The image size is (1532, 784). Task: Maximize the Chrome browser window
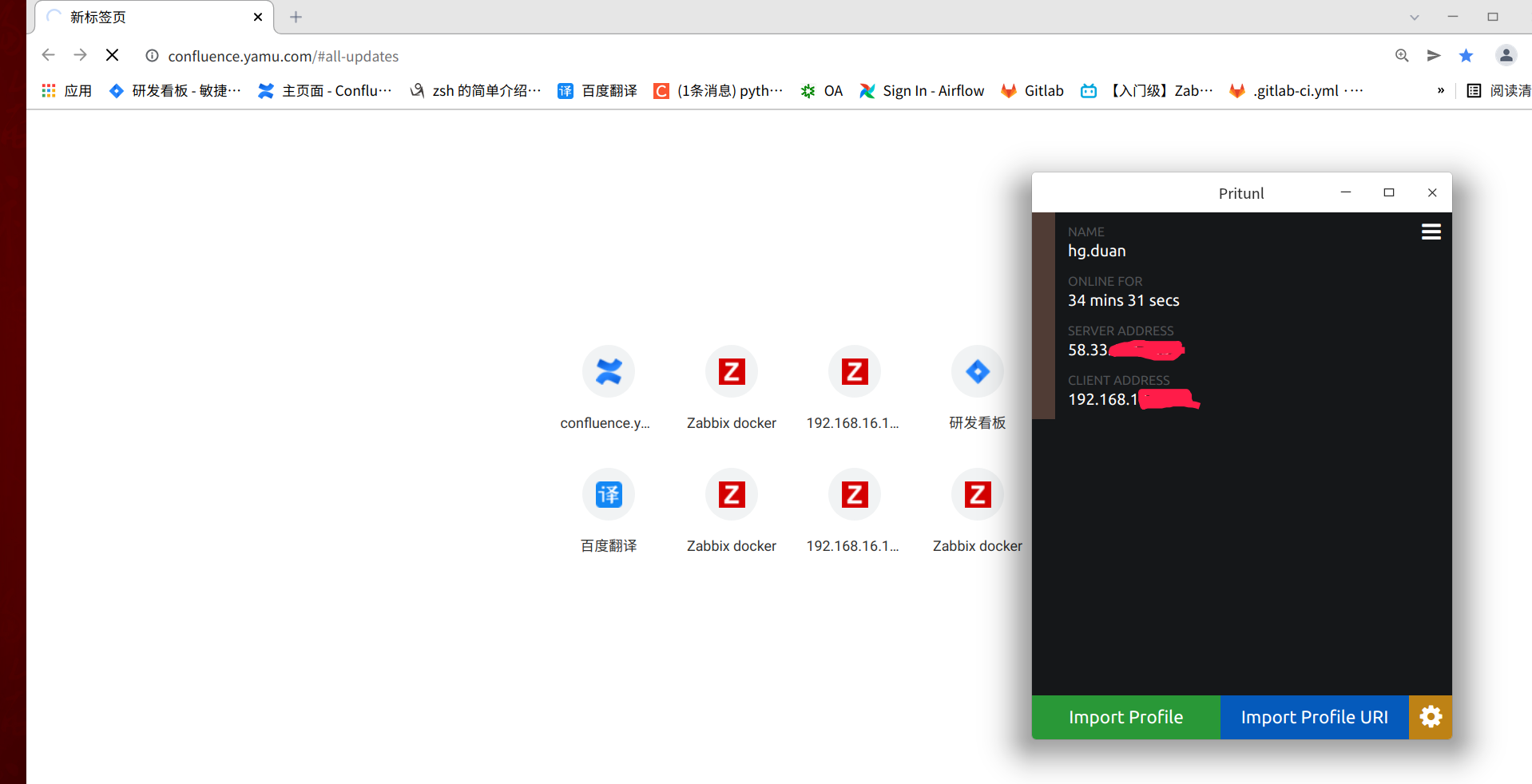1493,17
